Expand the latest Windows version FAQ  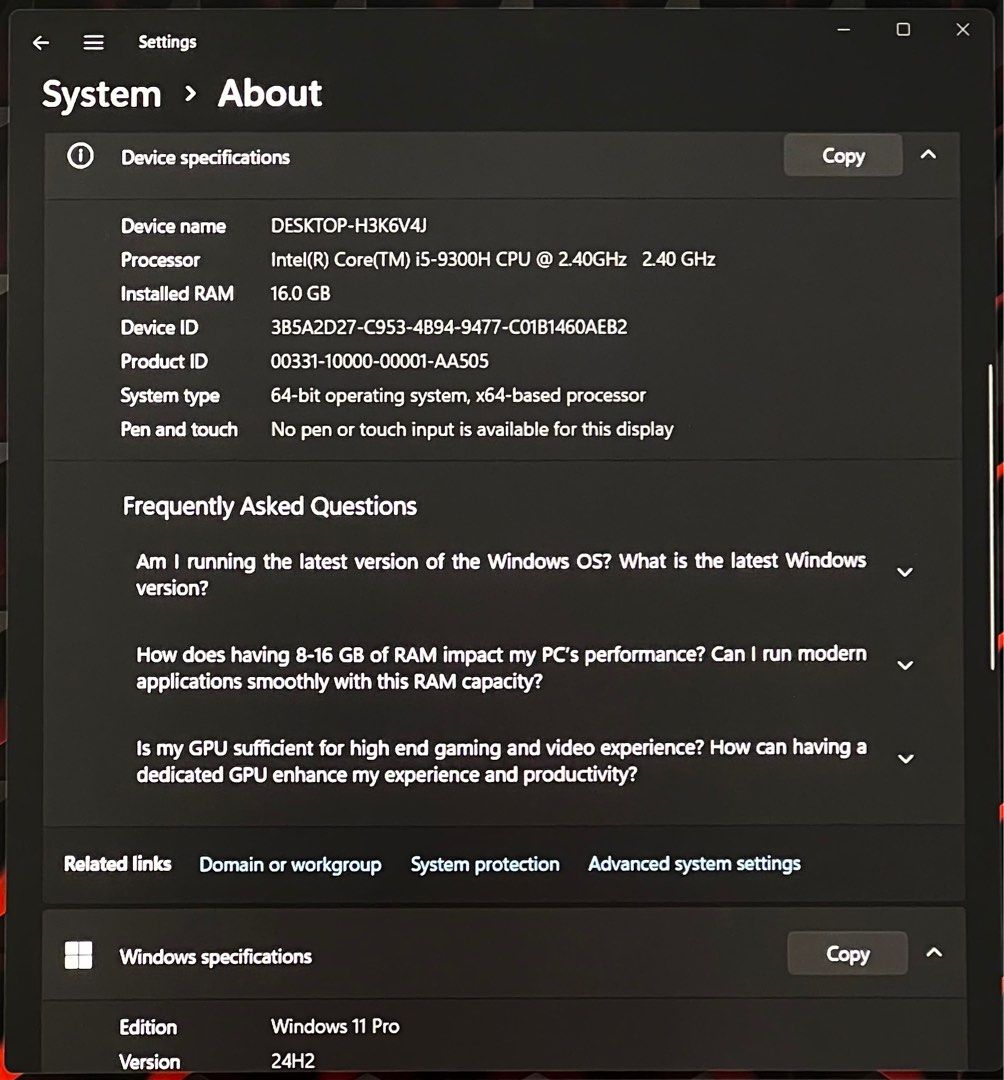[905, 572]
